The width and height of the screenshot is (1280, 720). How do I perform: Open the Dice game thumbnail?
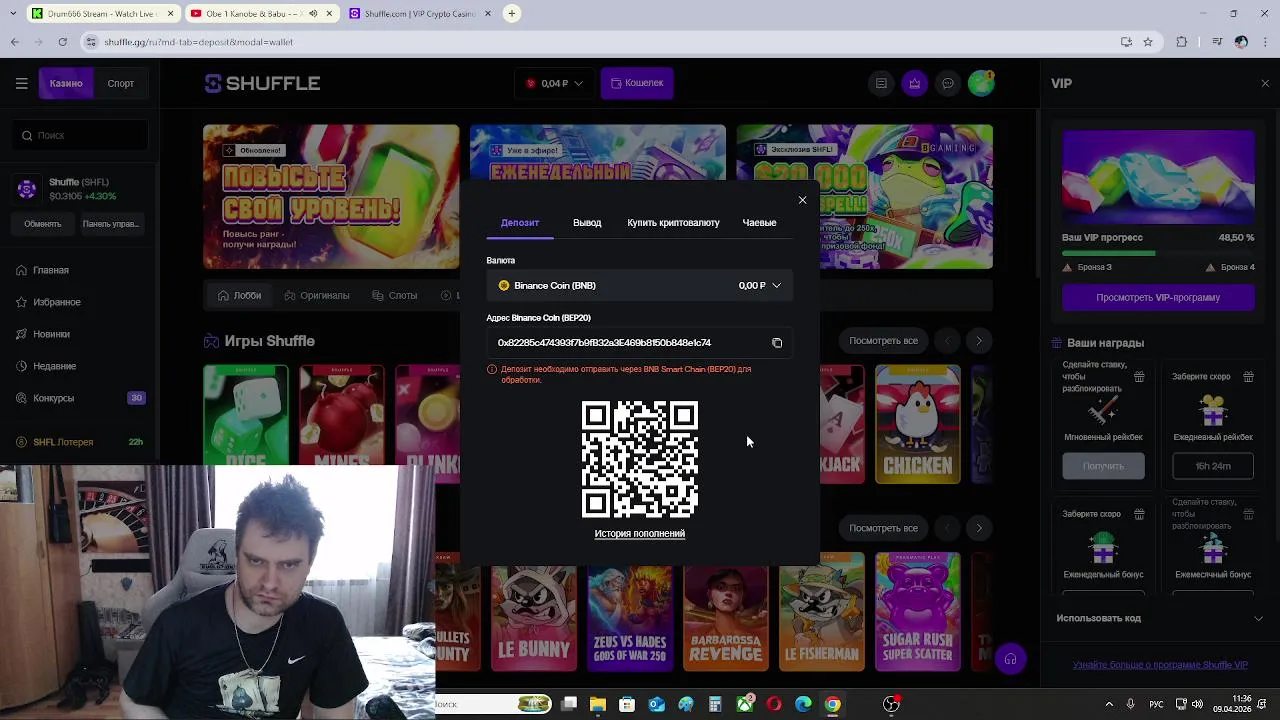pyautogui.click(x=246, y=415)
